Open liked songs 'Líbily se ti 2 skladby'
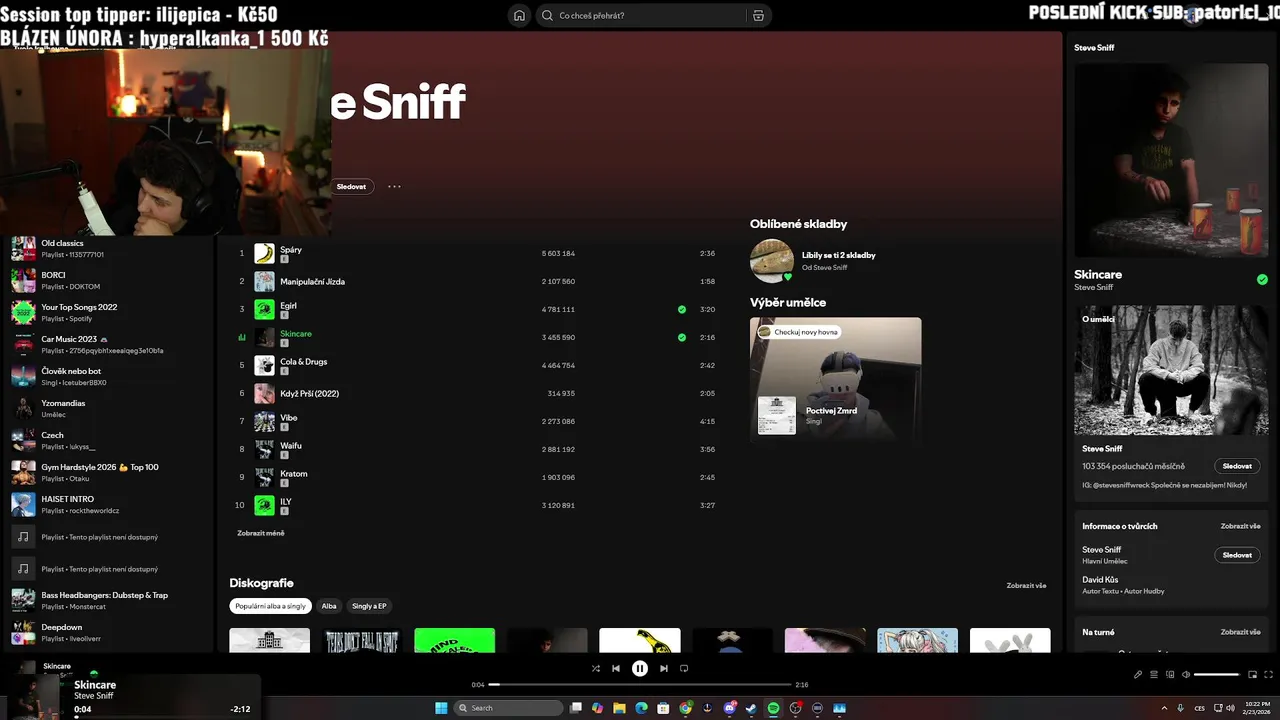This screenshot has height=720, width=1280. (838, 255)
